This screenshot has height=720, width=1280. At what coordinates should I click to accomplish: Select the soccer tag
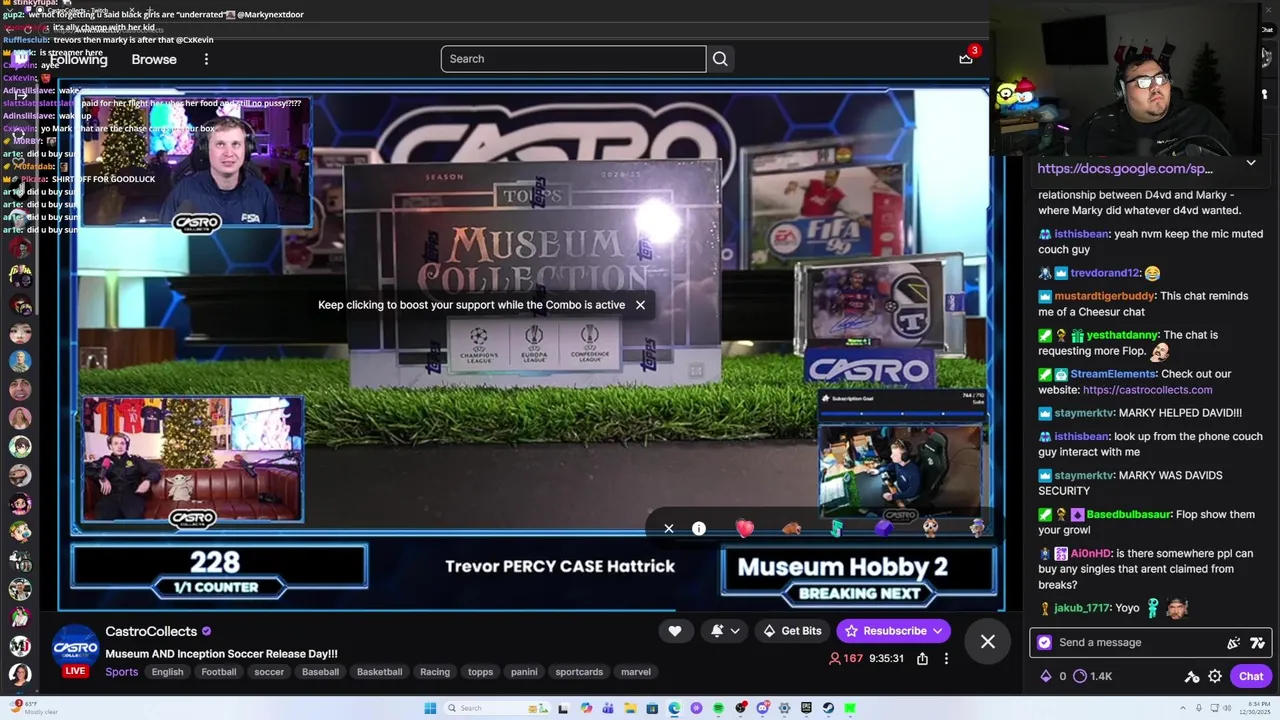pyautogui.click(x=269, y=672)
